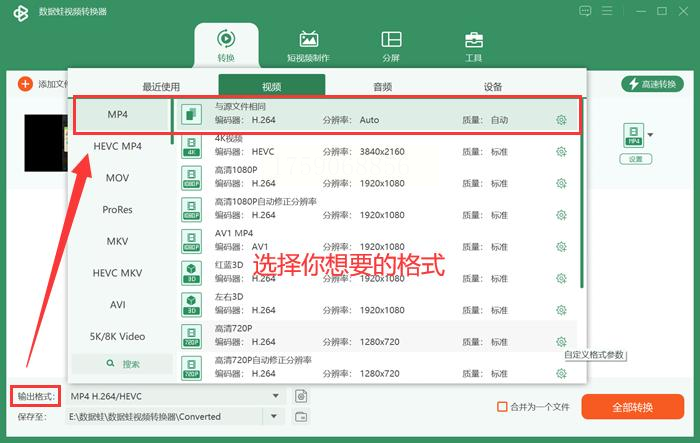Select the 与源文件相同 preset icon
Screen dimensions: 700x443
click(x=191, y=114)
